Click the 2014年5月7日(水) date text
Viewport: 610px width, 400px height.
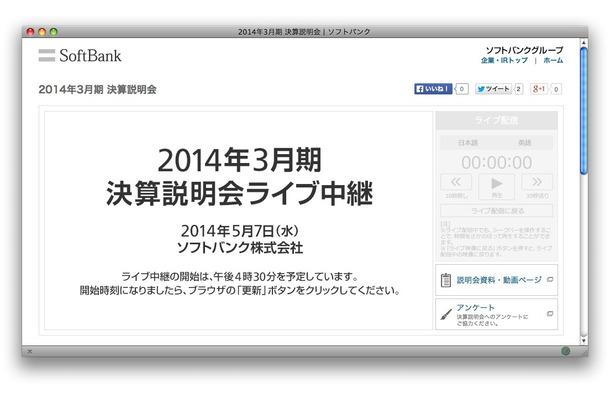[x=240, y=231]
